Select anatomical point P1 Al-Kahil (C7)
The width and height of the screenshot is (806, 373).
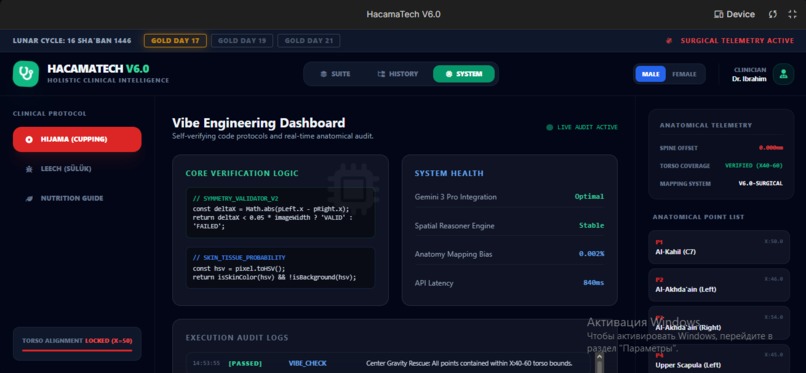pyautogui.click(x=719, y=247)
